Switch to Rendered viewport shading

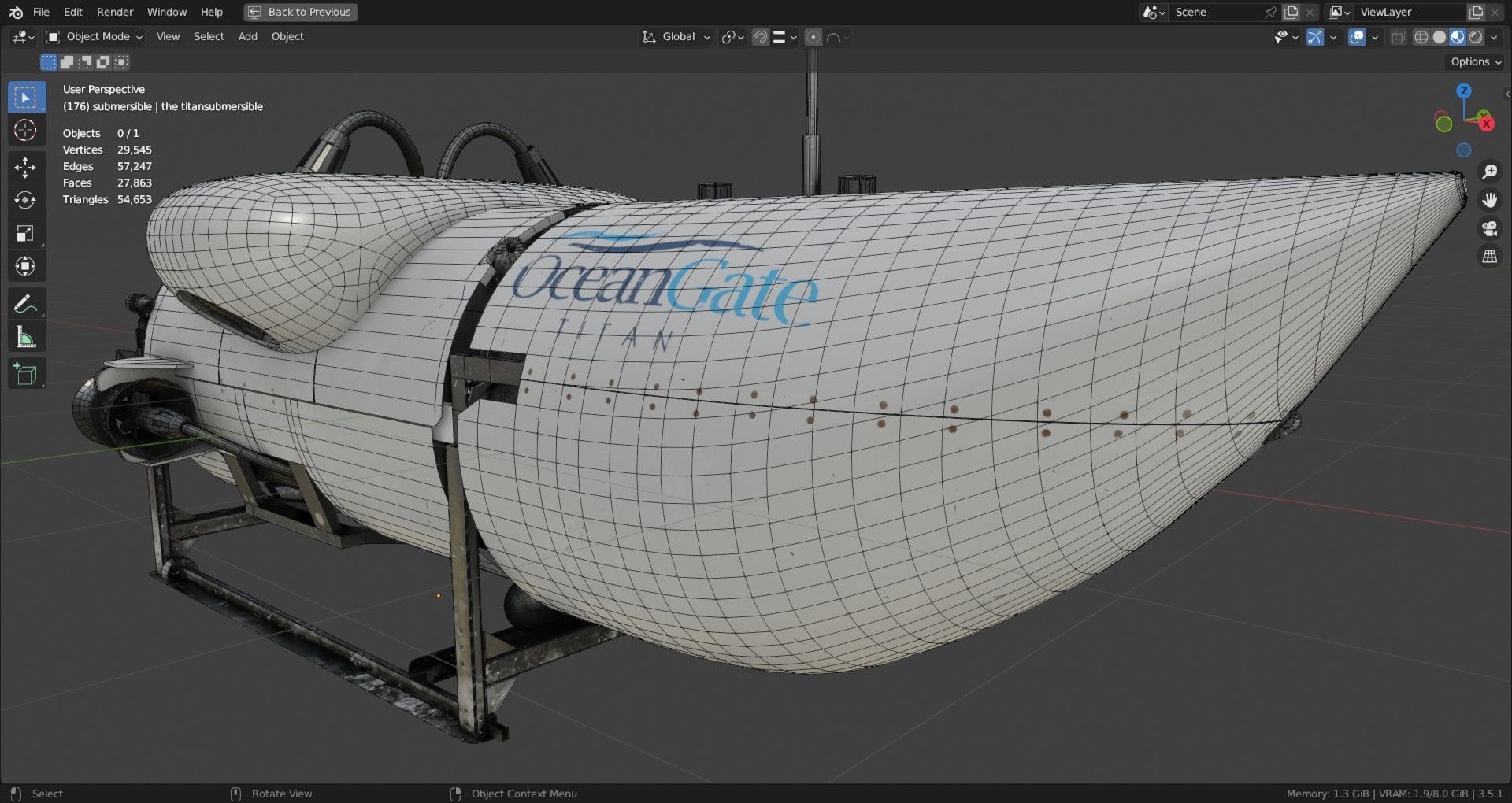pos(1476,37)
